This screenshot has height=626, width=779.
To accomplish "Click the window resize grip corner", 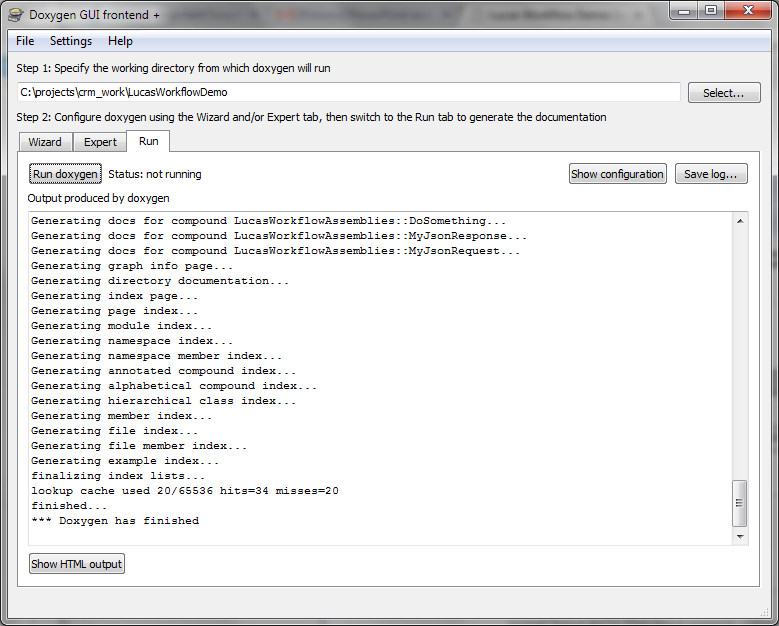I will coord(765,612).
